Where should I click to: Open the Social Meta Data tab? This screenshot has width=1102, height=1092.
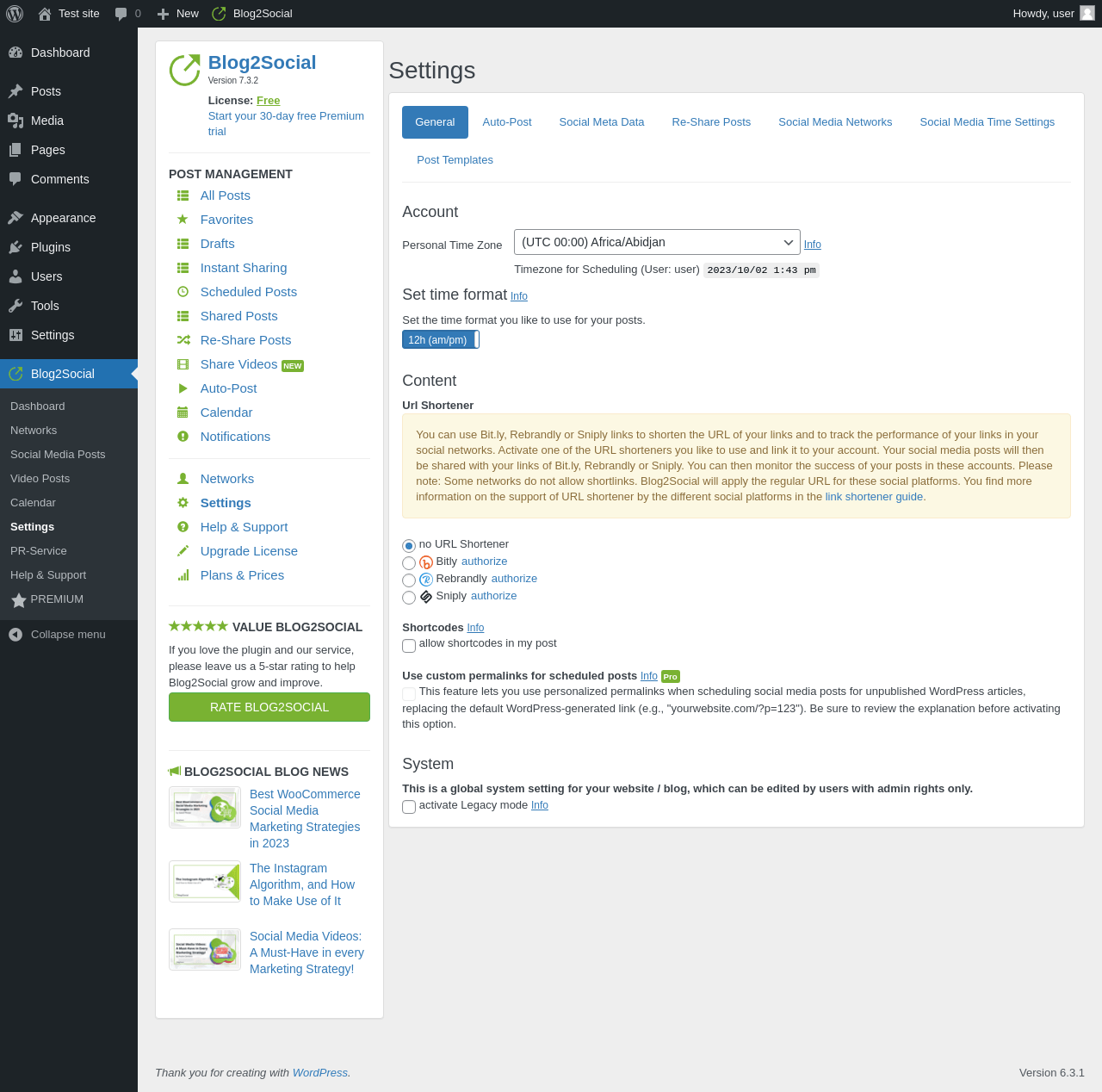click(602, 122)
